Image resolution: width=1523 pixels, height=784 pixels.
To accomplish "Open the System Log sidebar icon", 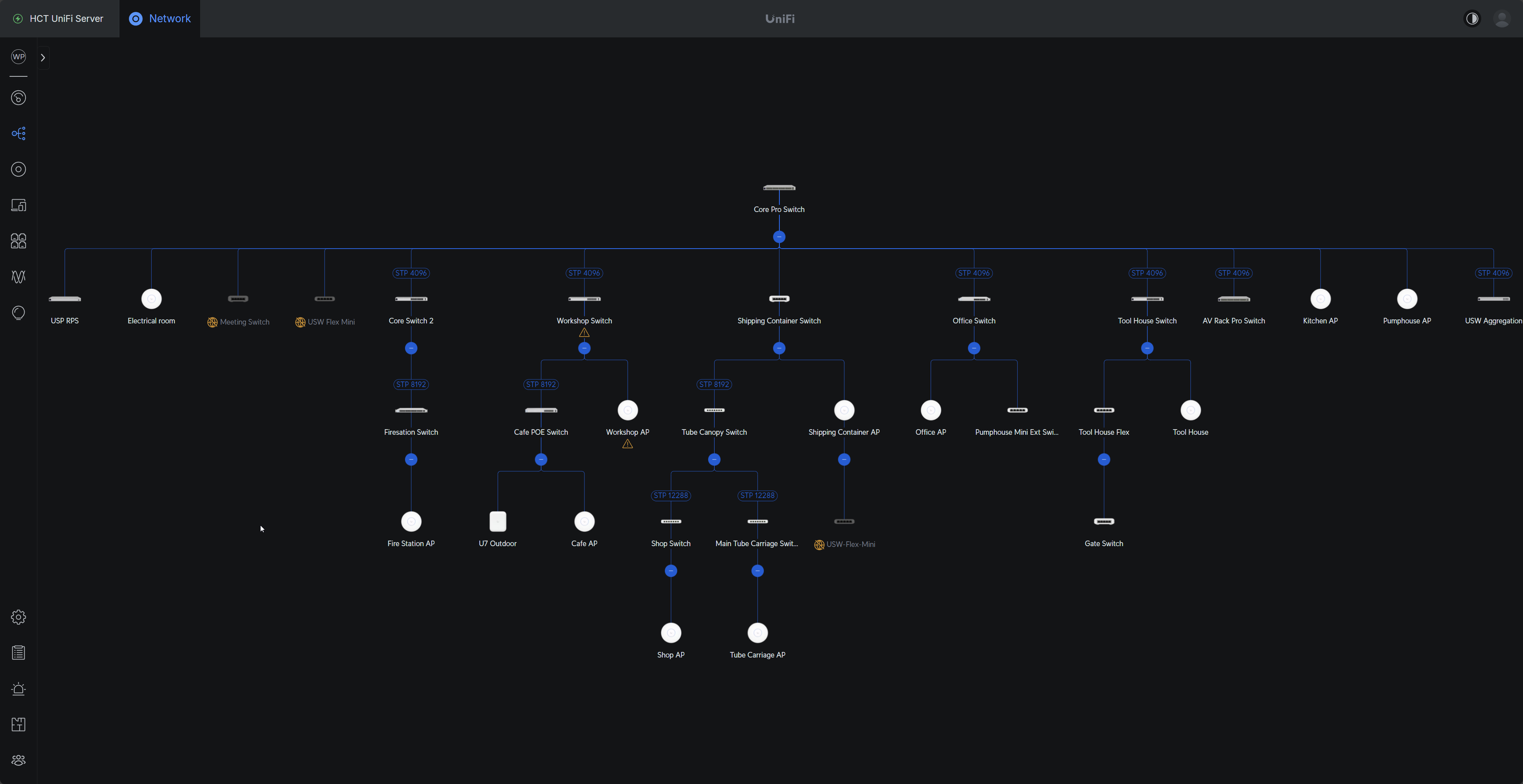I will coord(18,653).
